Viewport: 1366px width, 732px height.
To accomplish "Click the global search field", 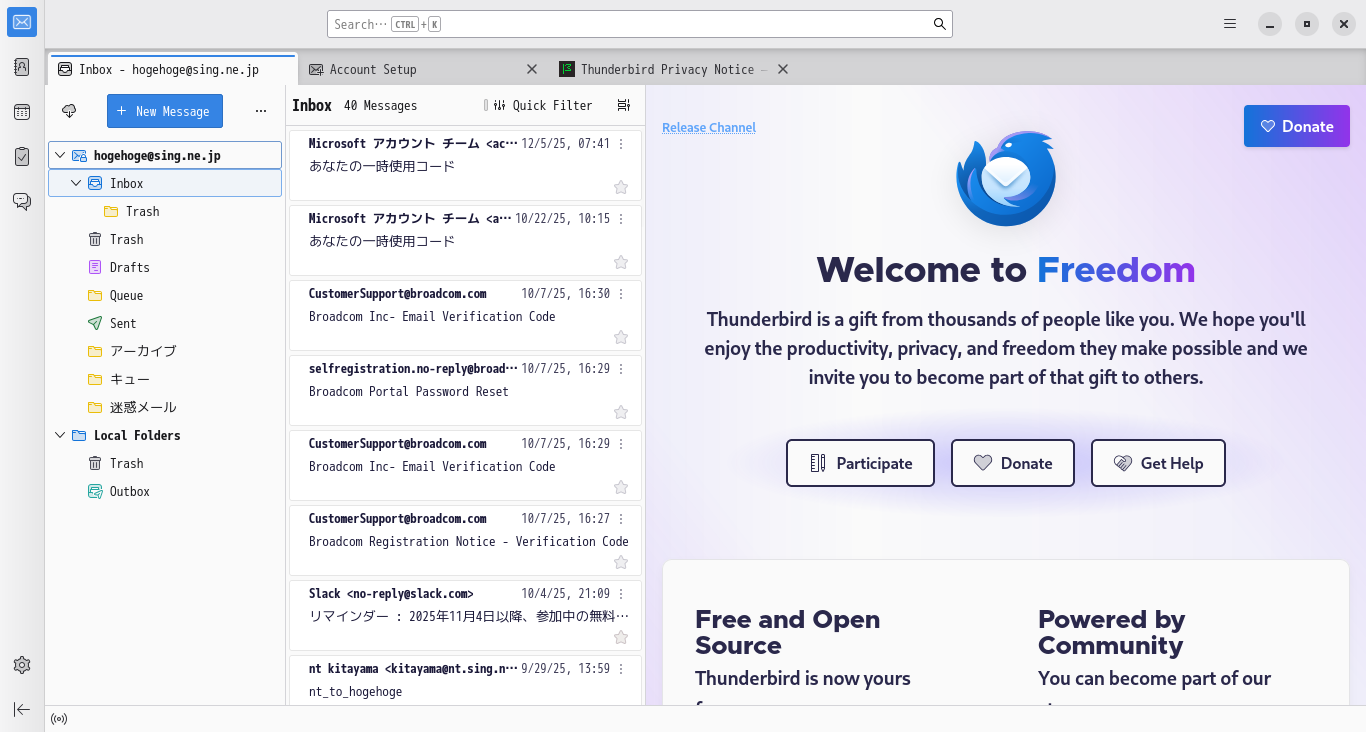I will coord(640,24).
